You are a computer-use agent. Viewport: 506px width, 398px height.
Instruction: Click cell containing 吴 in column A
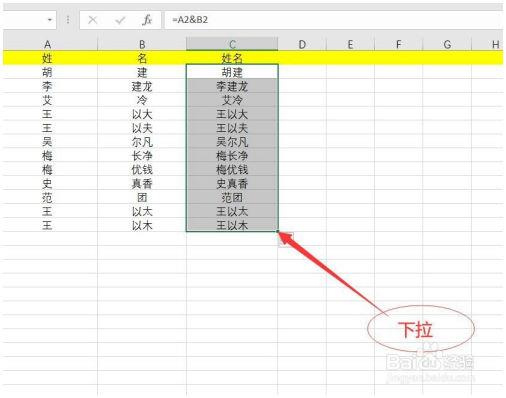click(x=48, y=142)
